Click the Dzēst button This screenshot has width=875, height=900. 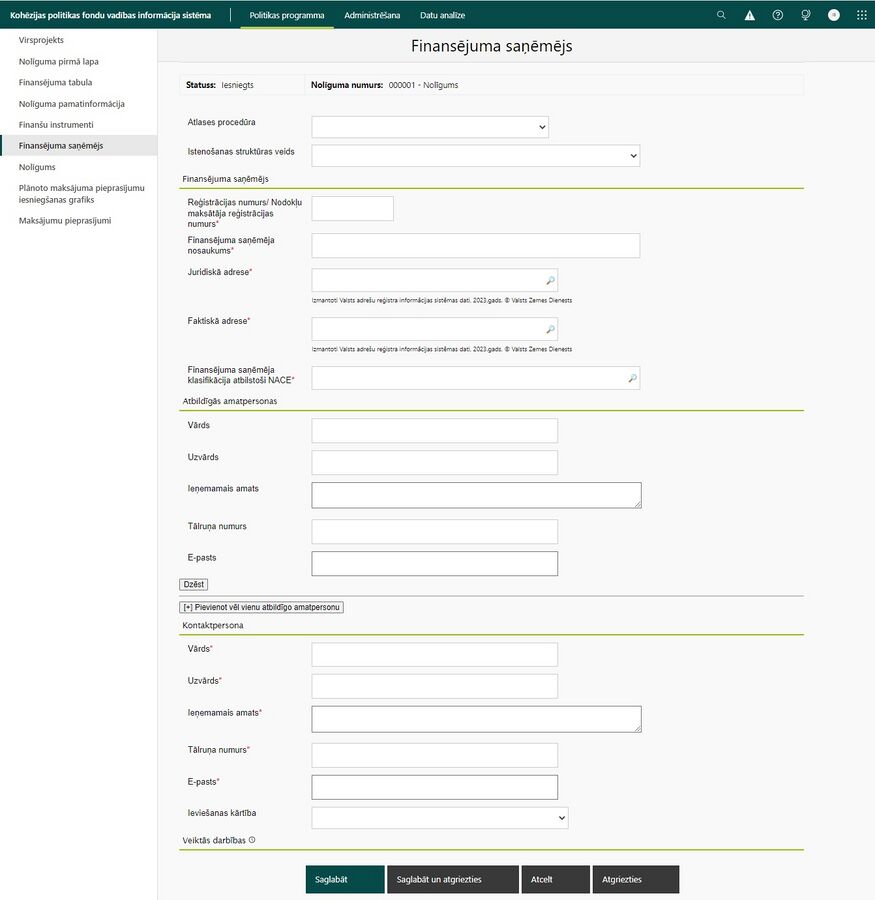pos(193,584)
